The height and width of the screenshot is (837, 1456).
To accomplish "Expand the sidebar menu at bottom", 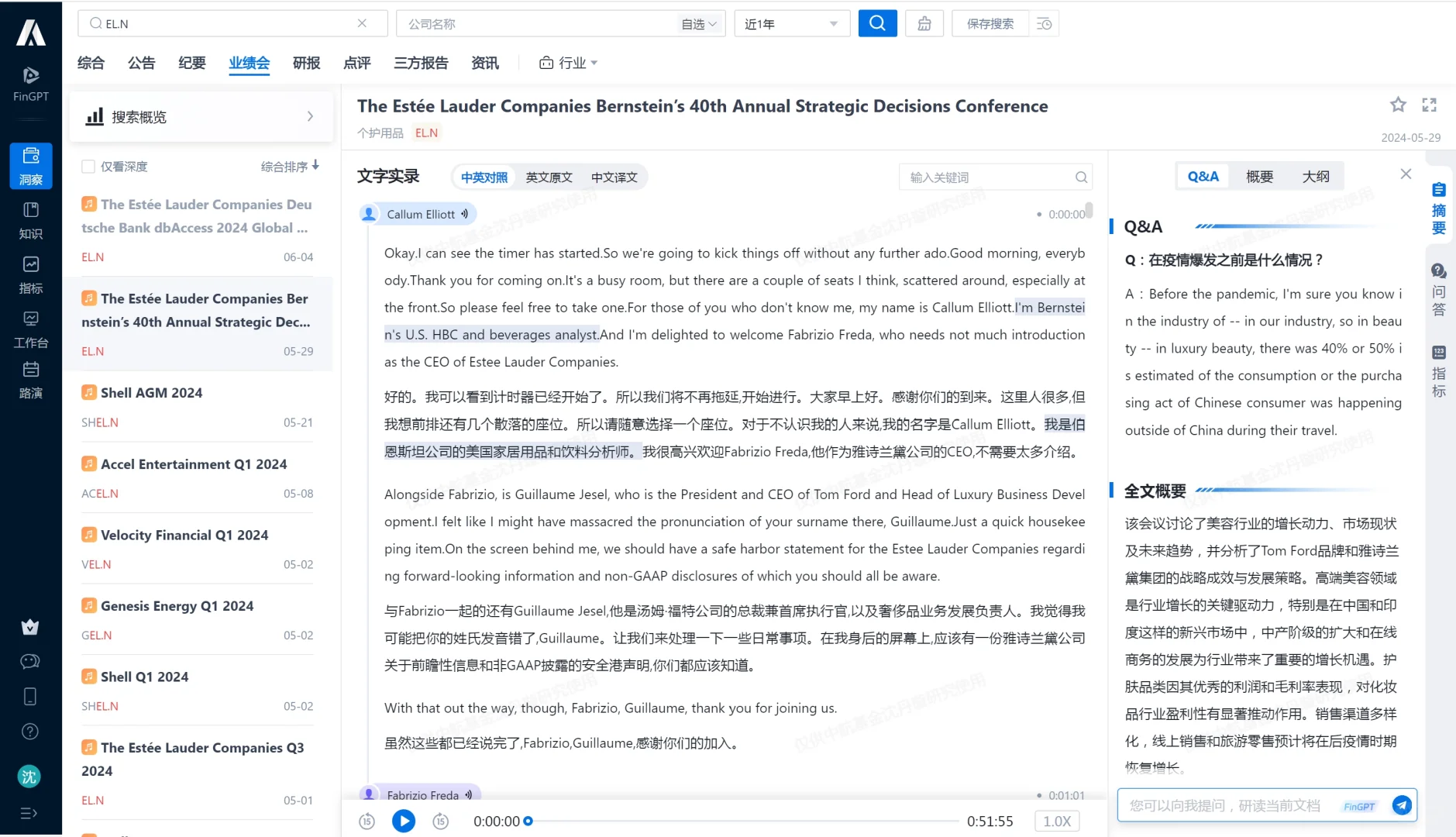I will [29, 813].
